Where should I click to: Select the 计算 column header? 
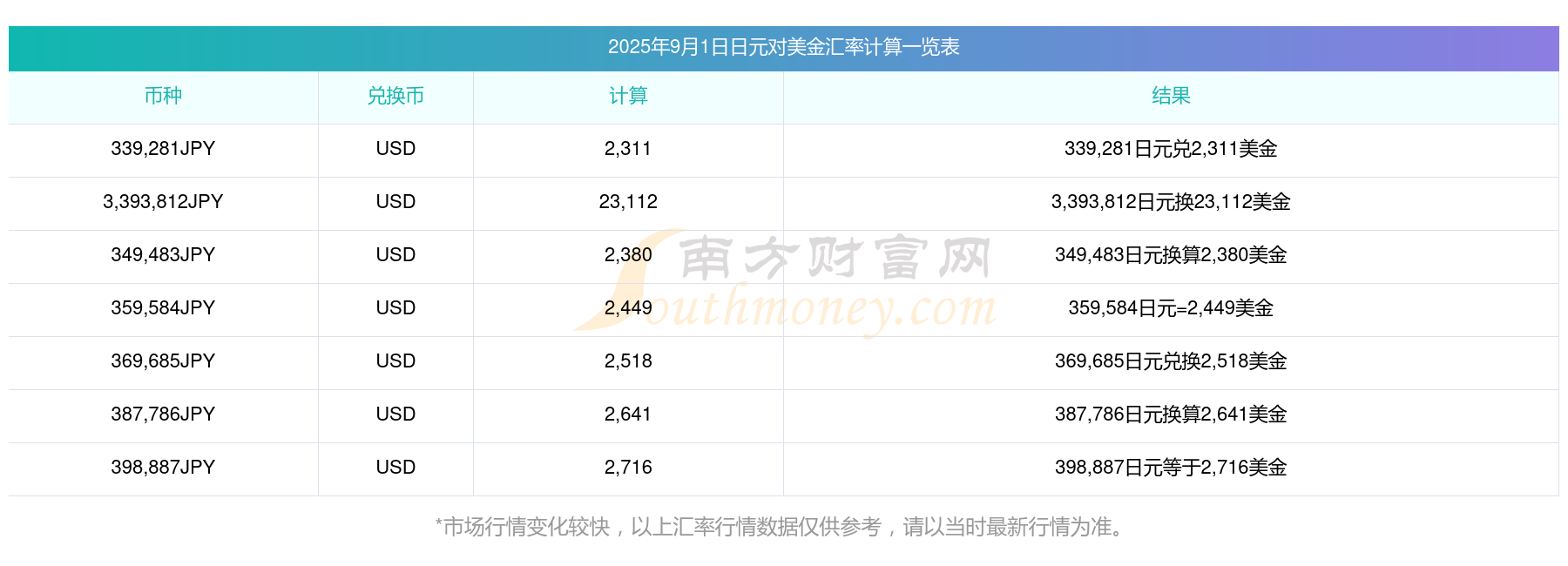coord(628,96)
